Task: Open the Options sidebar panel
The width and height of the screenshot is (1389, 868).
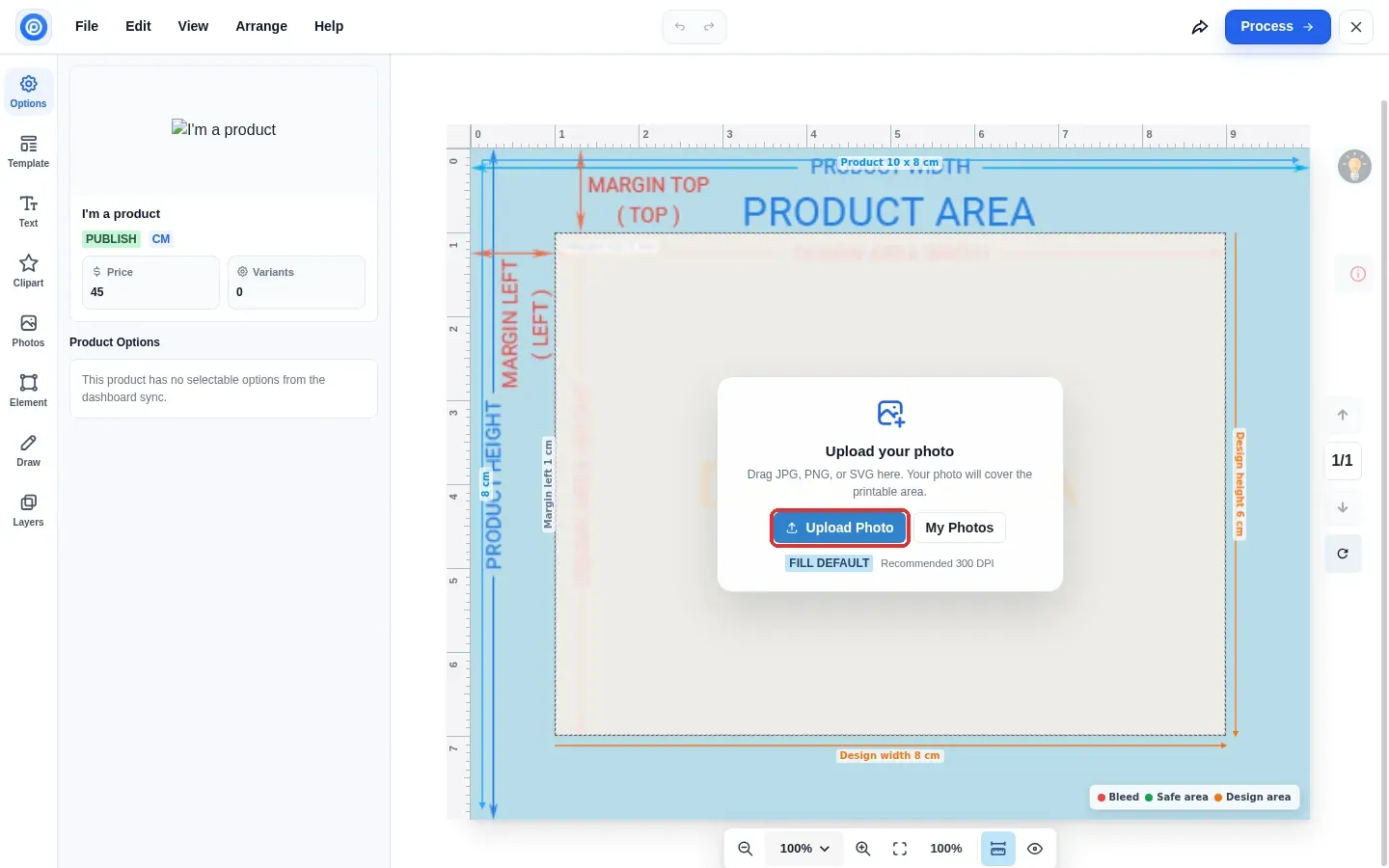Action: [x=29, y=92]
